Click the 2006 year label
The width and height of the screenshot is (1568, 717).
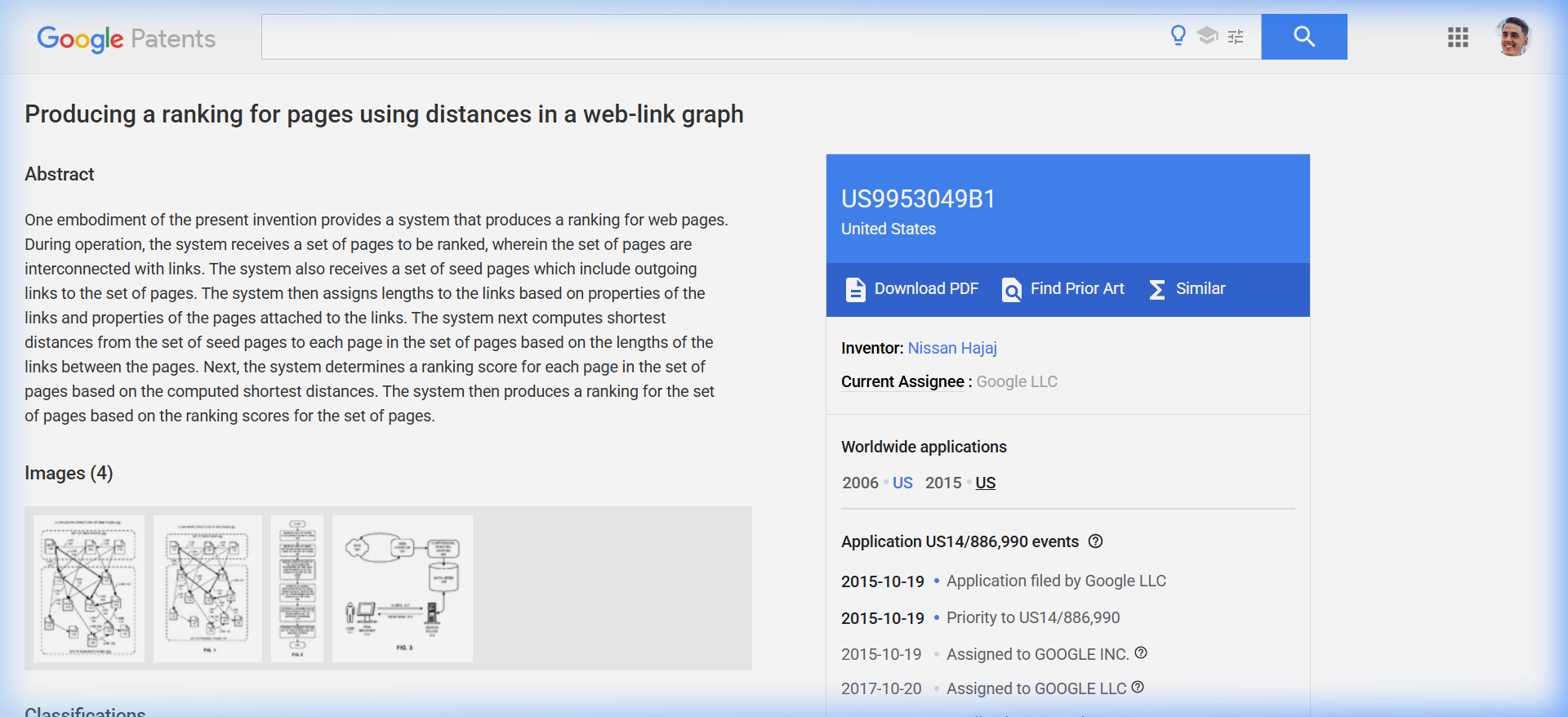point(860,483)
